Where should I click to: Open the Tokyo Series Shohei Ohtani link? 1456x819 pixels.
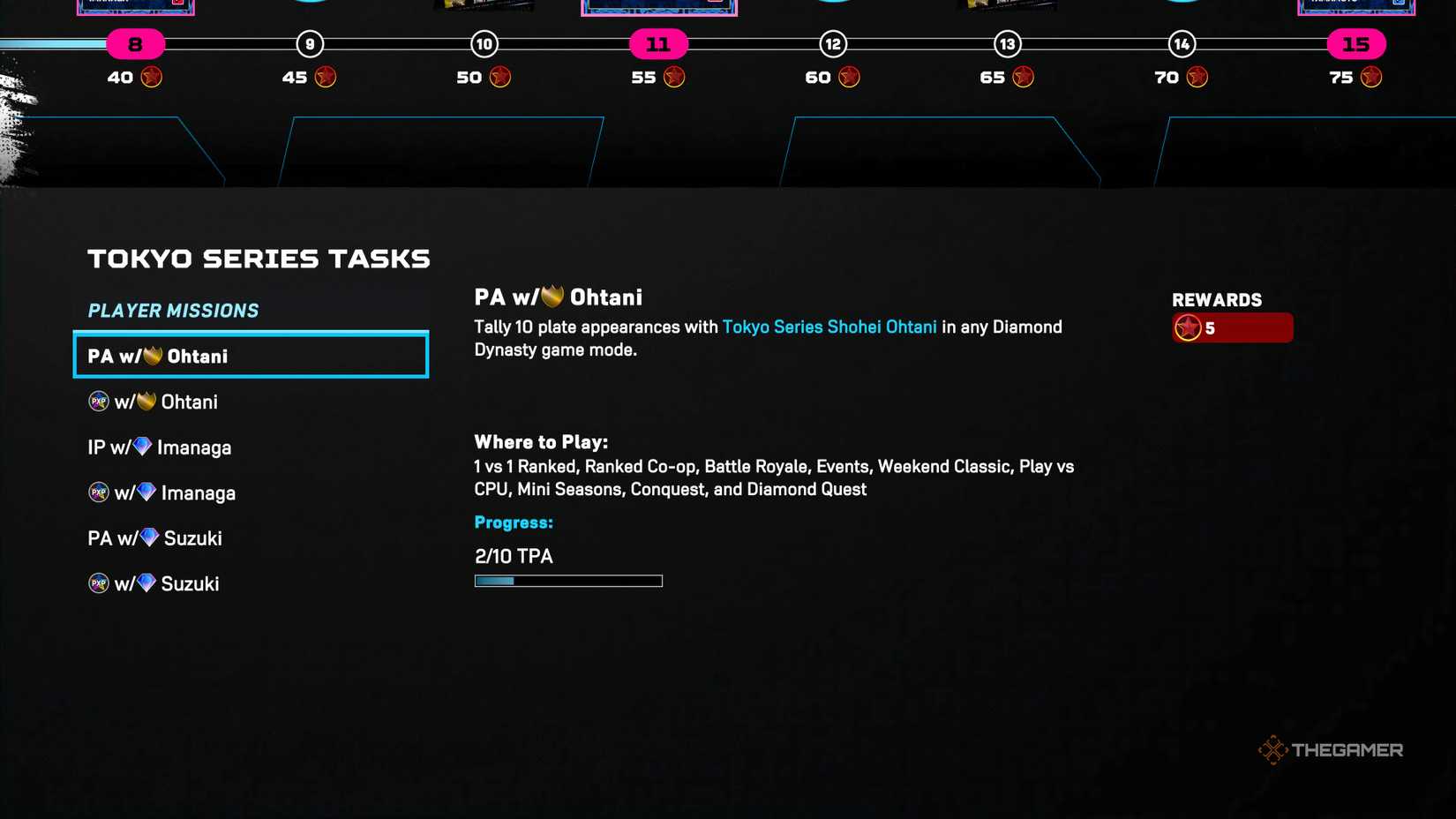point(829,327)
